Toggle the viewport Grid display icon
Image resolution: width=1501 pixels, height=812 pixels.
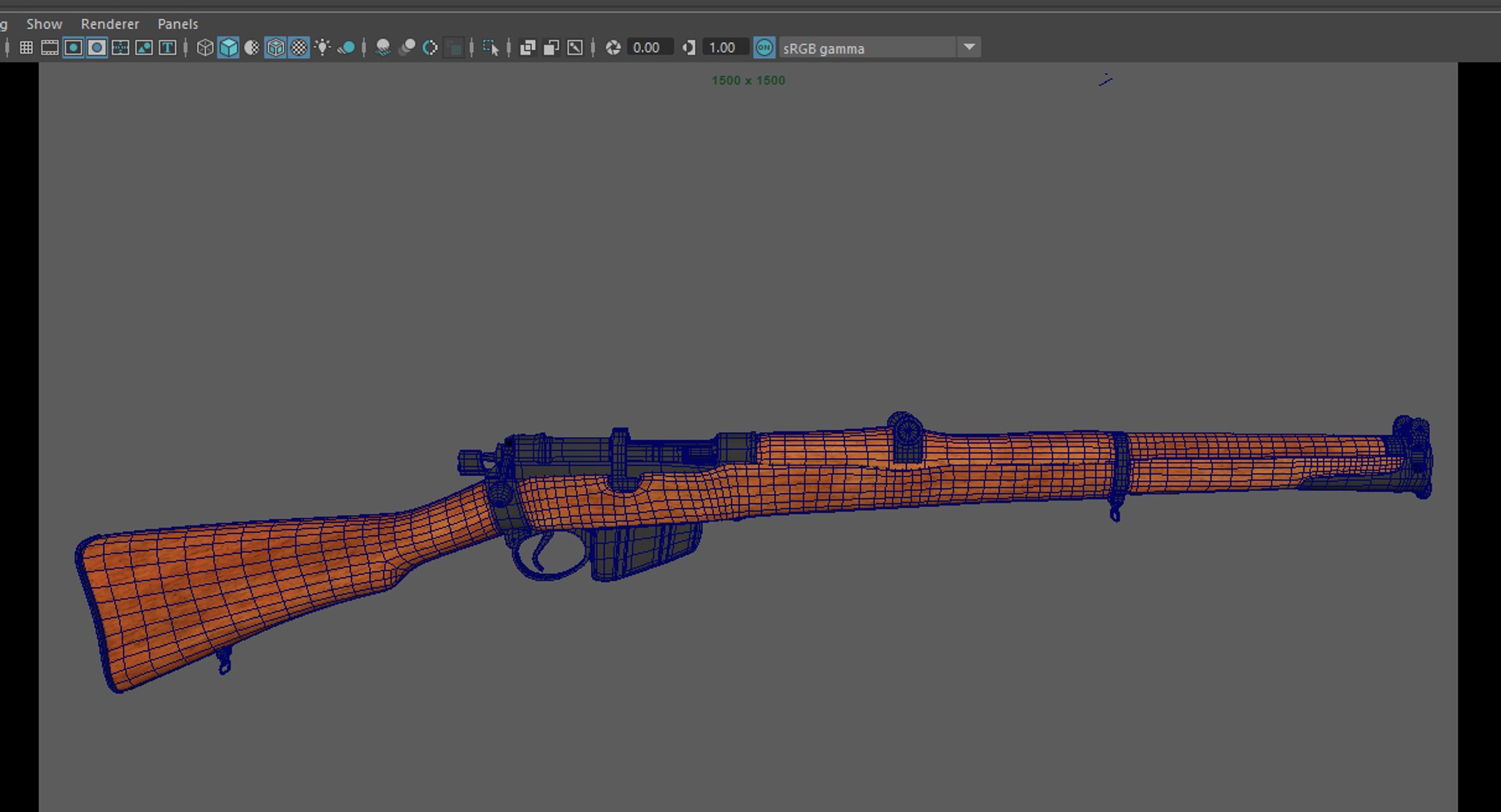point(26,48)
